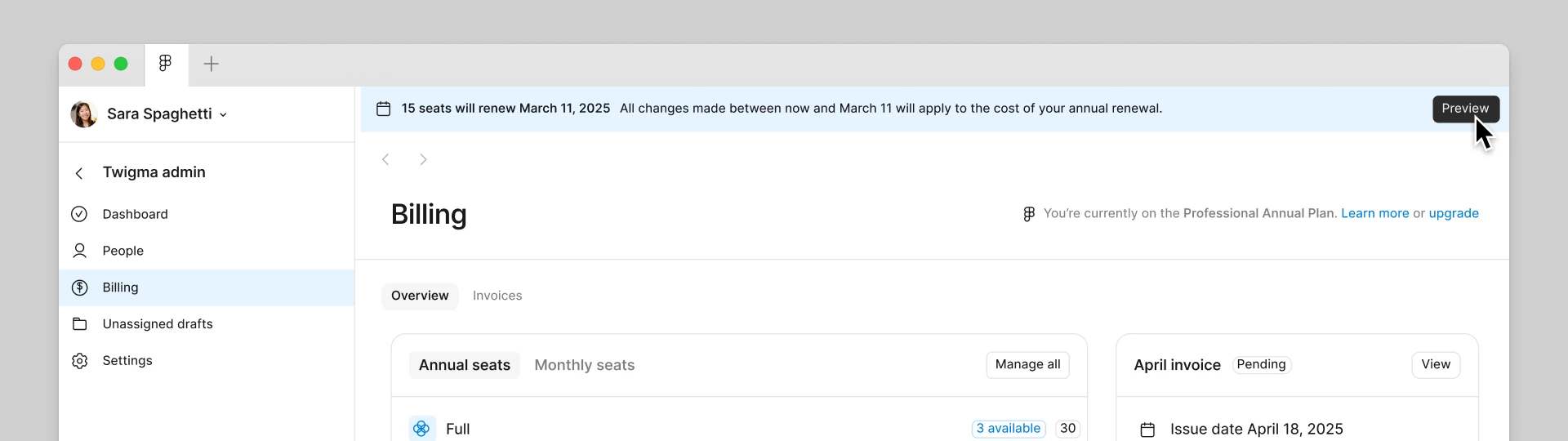Click Sara Spaghetti's avatar picture
Image resolution: width=1568 pixels, height=441 pixels.
[84, 114]
